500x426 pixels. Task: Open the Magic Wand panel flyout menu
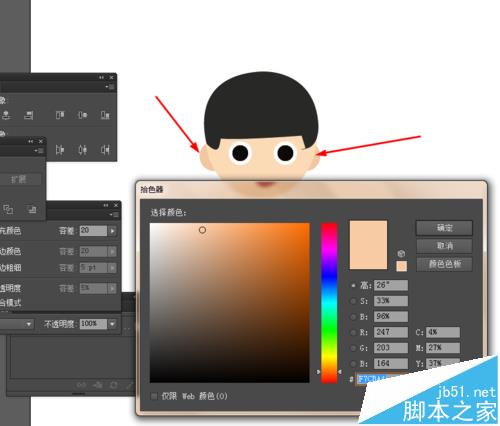tap(114, 215)
